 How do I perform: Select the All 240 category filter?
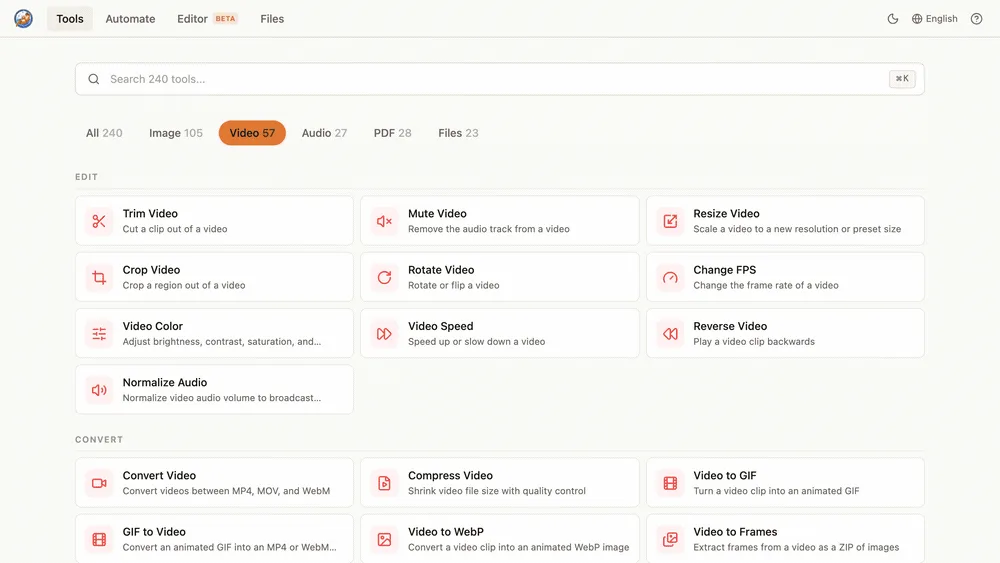point(104,133)
